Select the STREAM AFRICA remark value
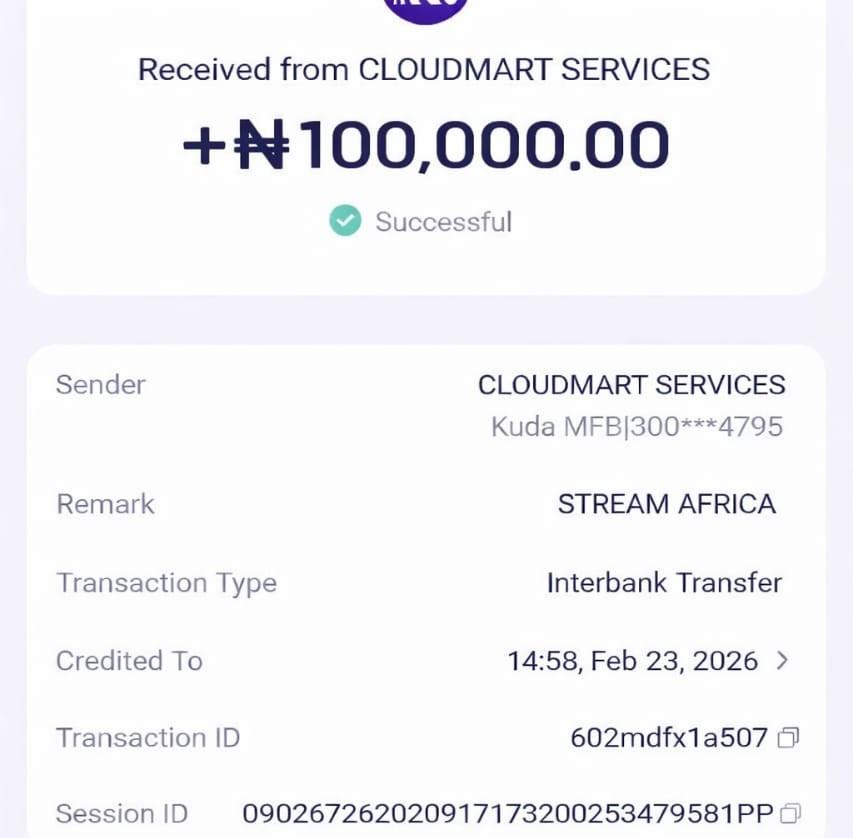This screenshot has width=853, height=838. click(x=666, y=504)
